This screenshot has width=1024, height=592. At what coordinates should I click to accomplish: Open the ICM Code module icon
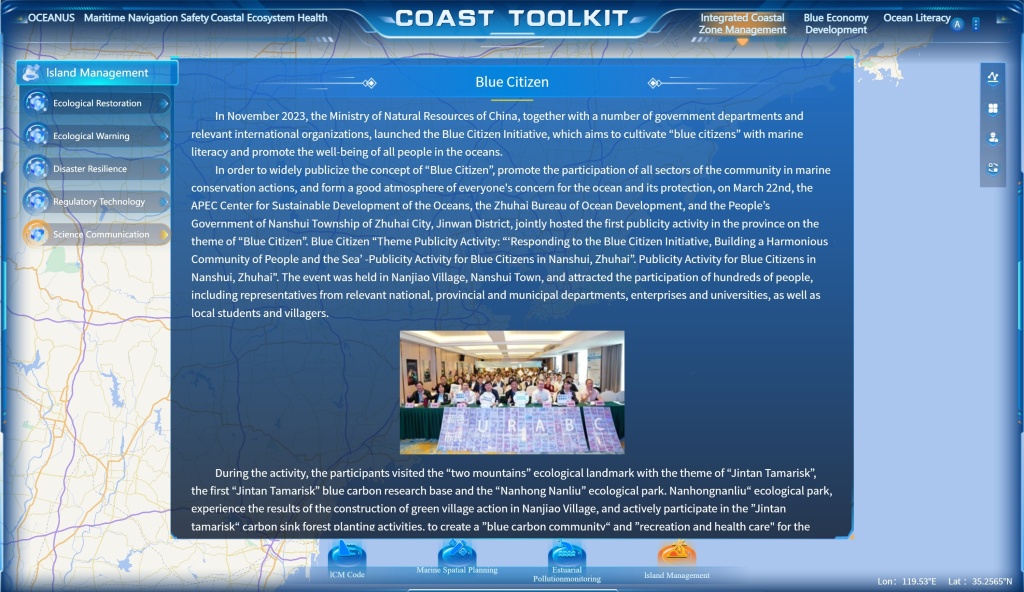click(347, 556)
